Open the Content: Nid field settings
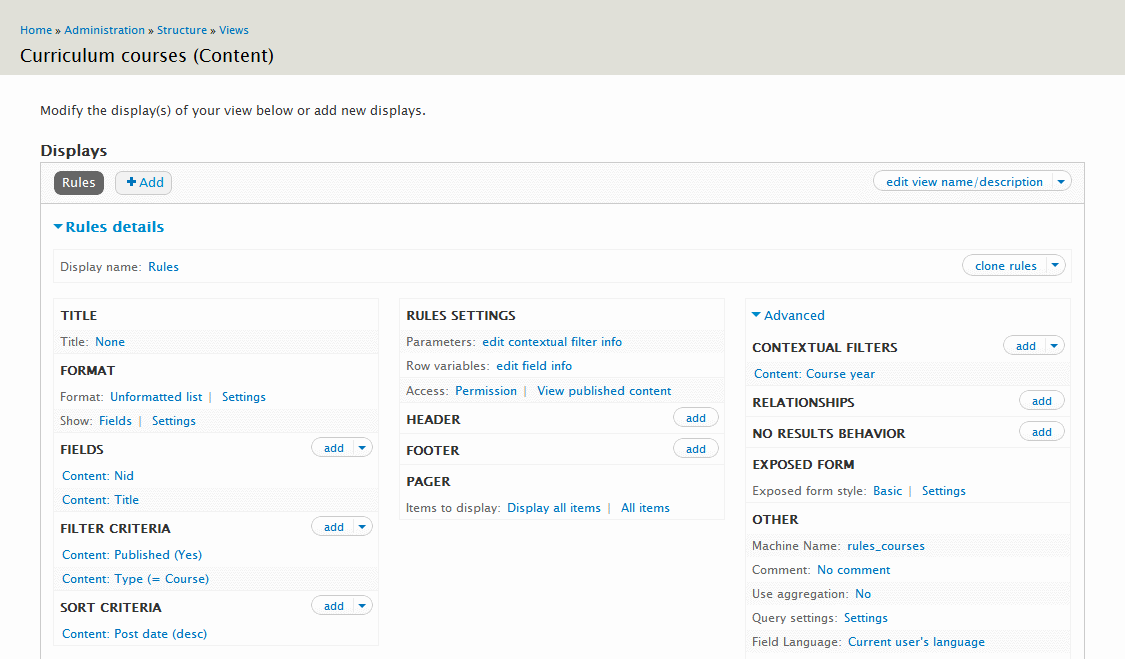 click(x=97, y=475)
